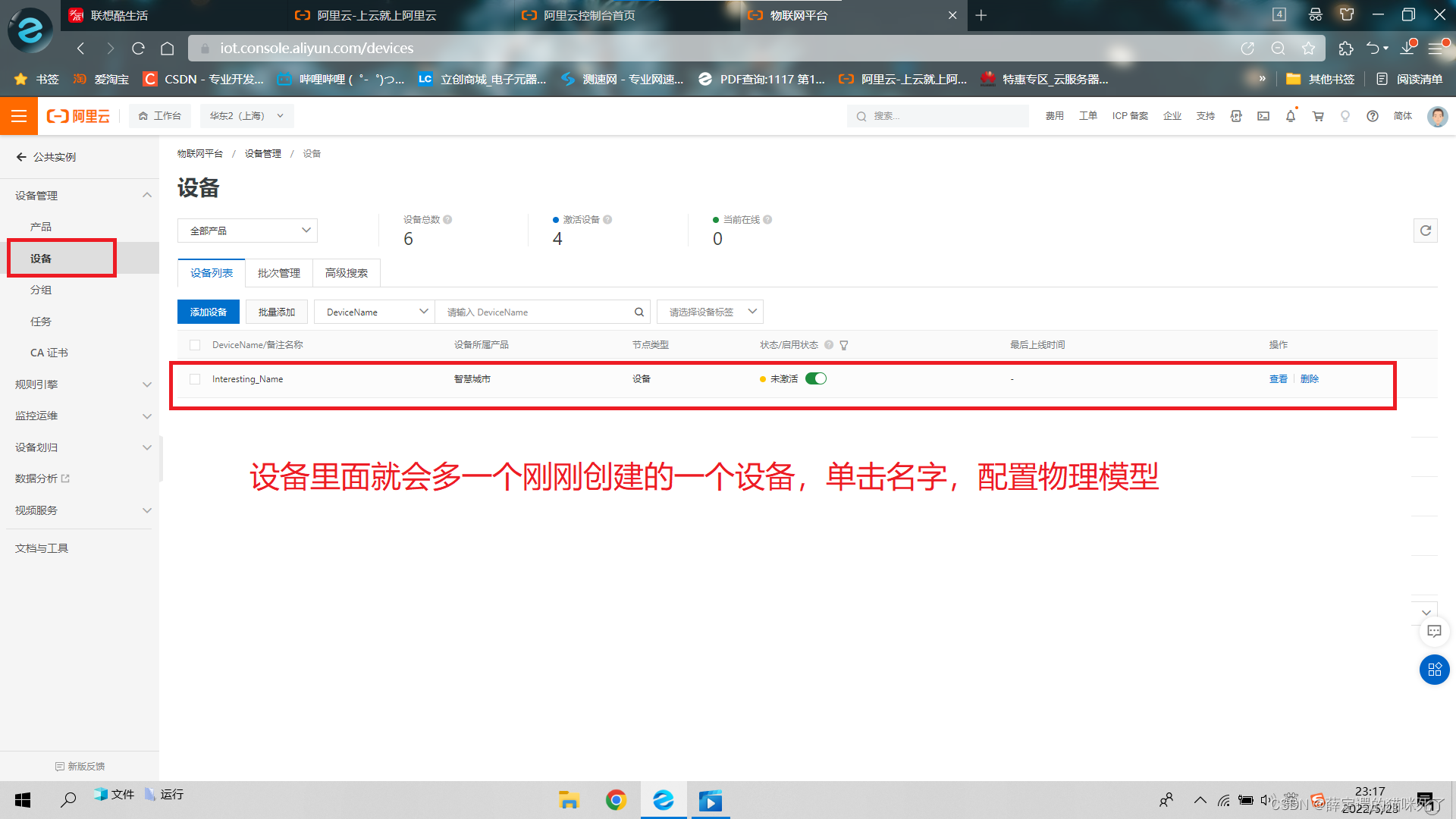The width and height of the screenshot is (1456, 819).
Task: Switch to the 高级搜索 tab
Action: pyautogui.click(x=347, y=273)
